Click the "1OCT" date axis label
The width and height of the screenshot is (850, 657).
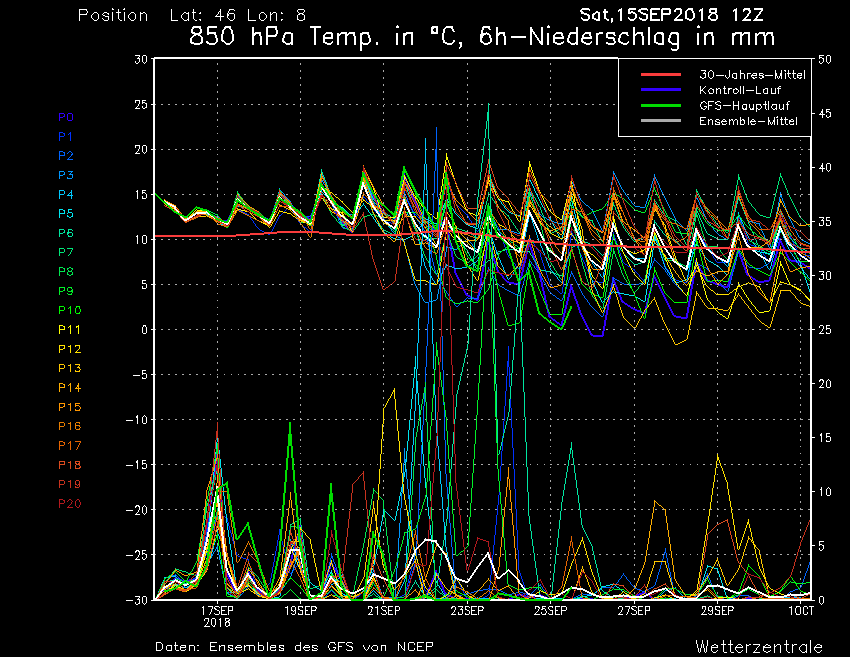(x=801, y=610)
